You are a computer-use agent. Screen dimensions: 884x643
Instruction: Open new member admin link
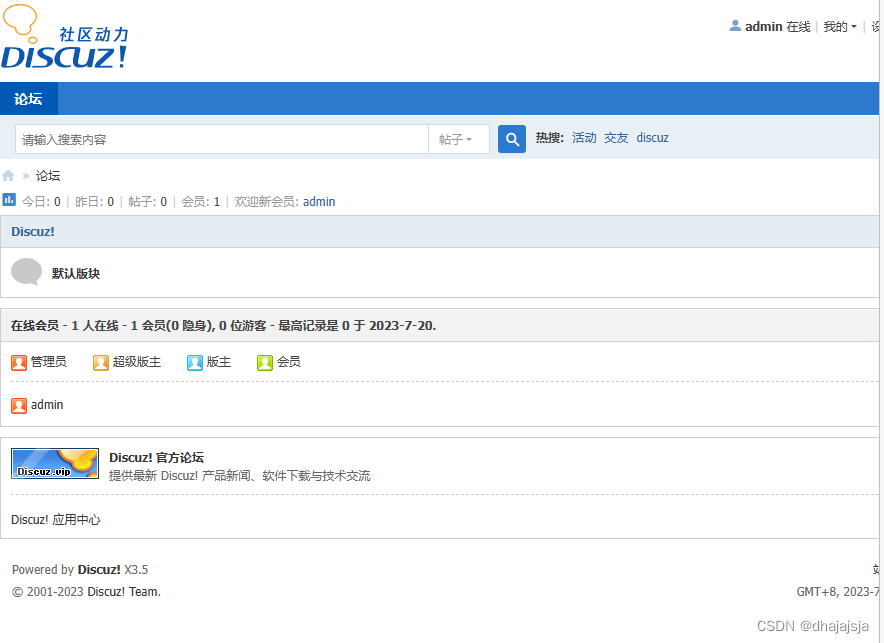click(319, 202)
